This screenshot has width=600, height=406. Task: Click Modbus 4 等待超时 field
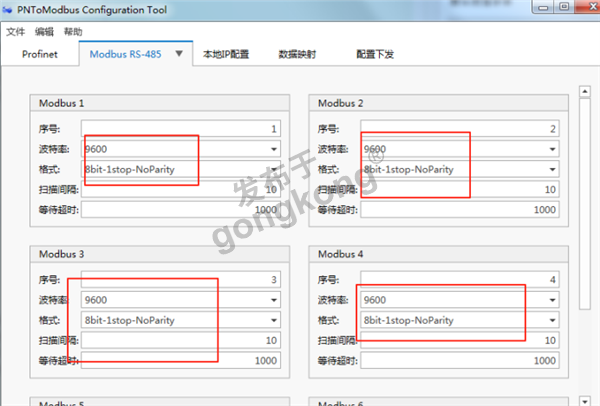click(460, 360)
